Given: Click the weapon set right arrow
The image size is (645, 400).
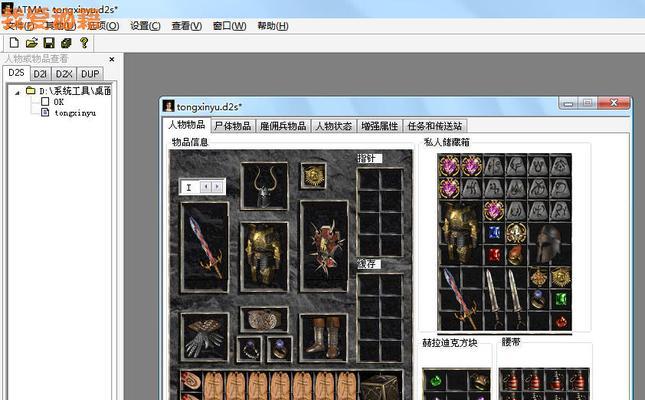Looking at the screenshot, I should pos(218,187).
